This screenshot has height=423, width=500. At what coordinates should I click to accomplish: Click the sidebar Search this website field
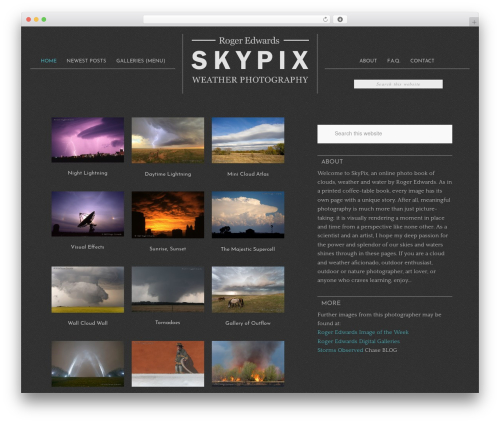tap(385, 134)
